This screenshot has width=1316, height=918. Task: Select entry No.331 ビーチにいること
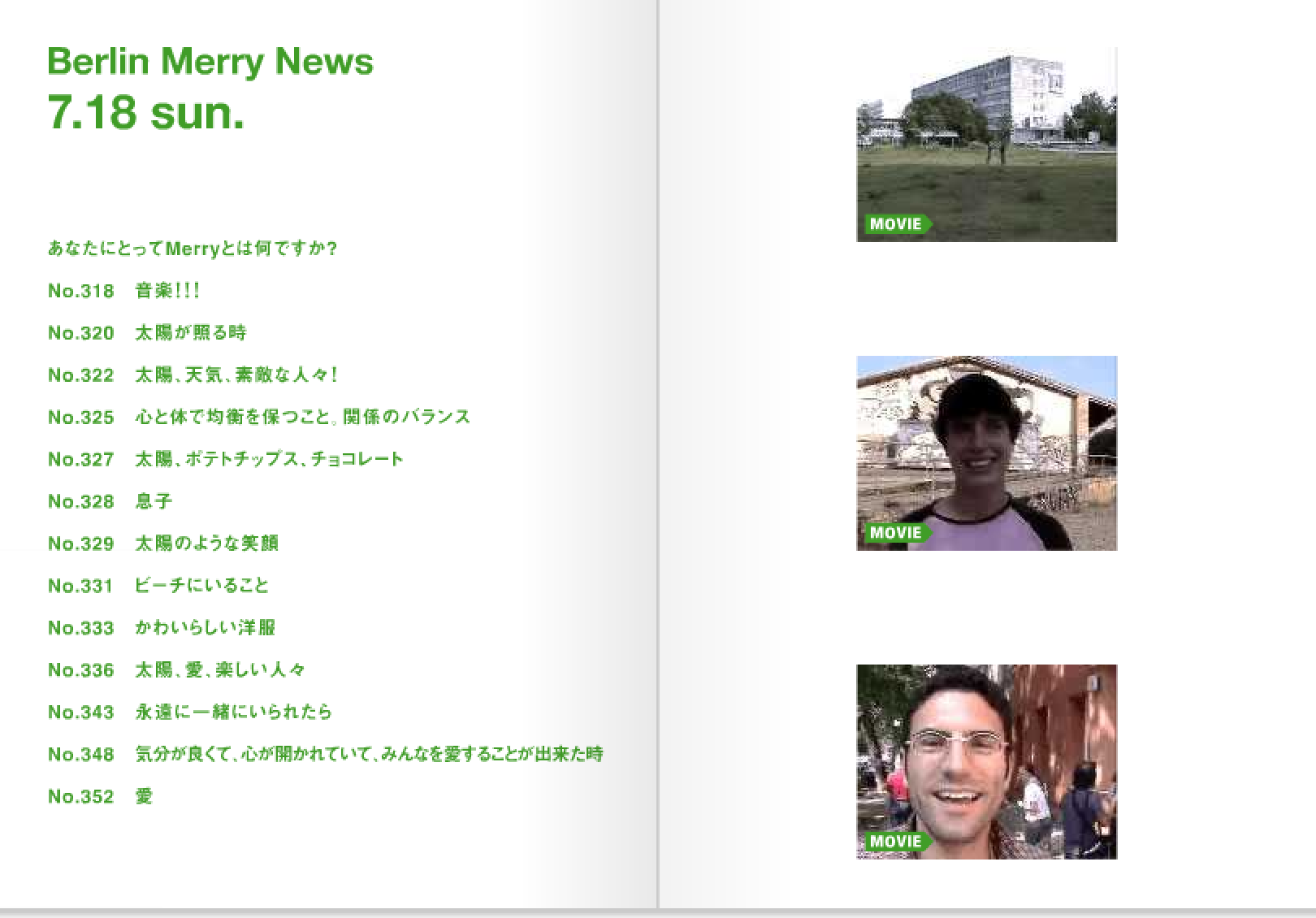[x=158, y=587]
